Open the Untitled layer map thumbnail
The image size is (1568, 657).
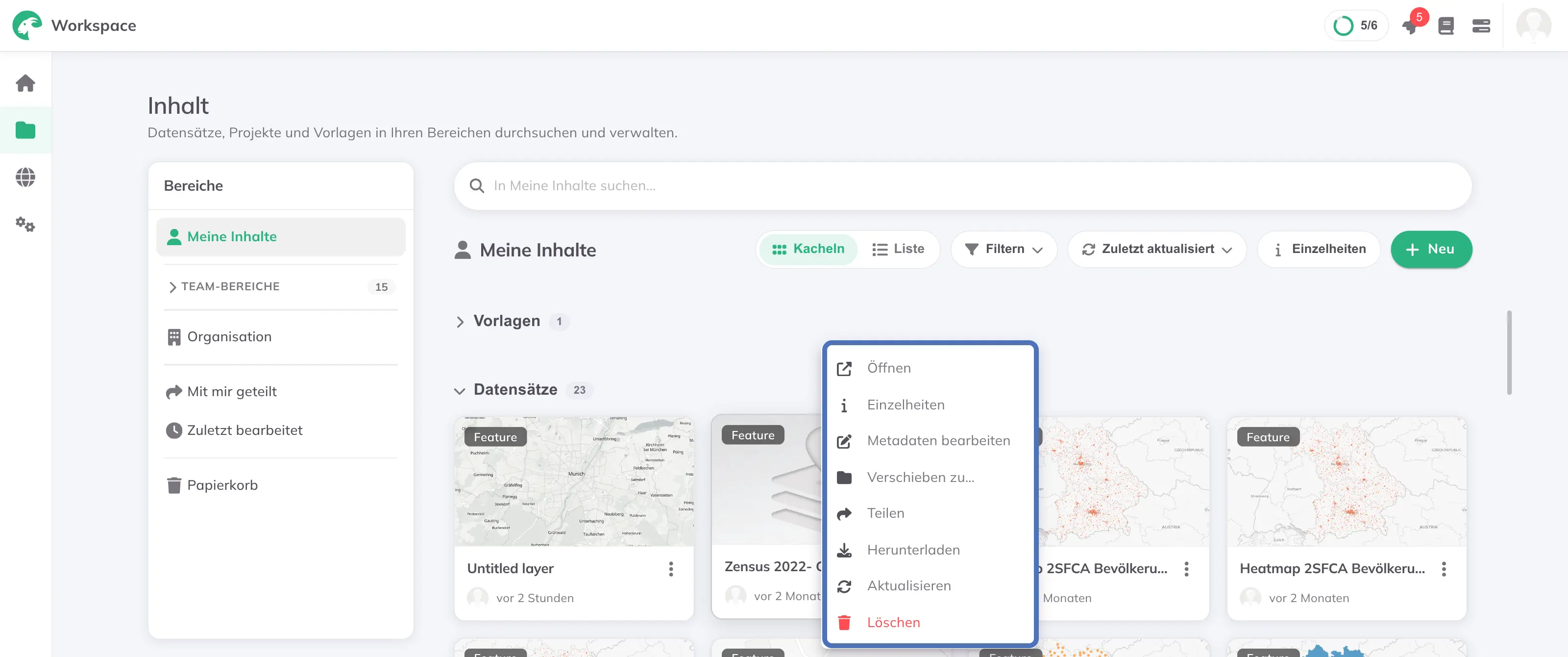573,481
